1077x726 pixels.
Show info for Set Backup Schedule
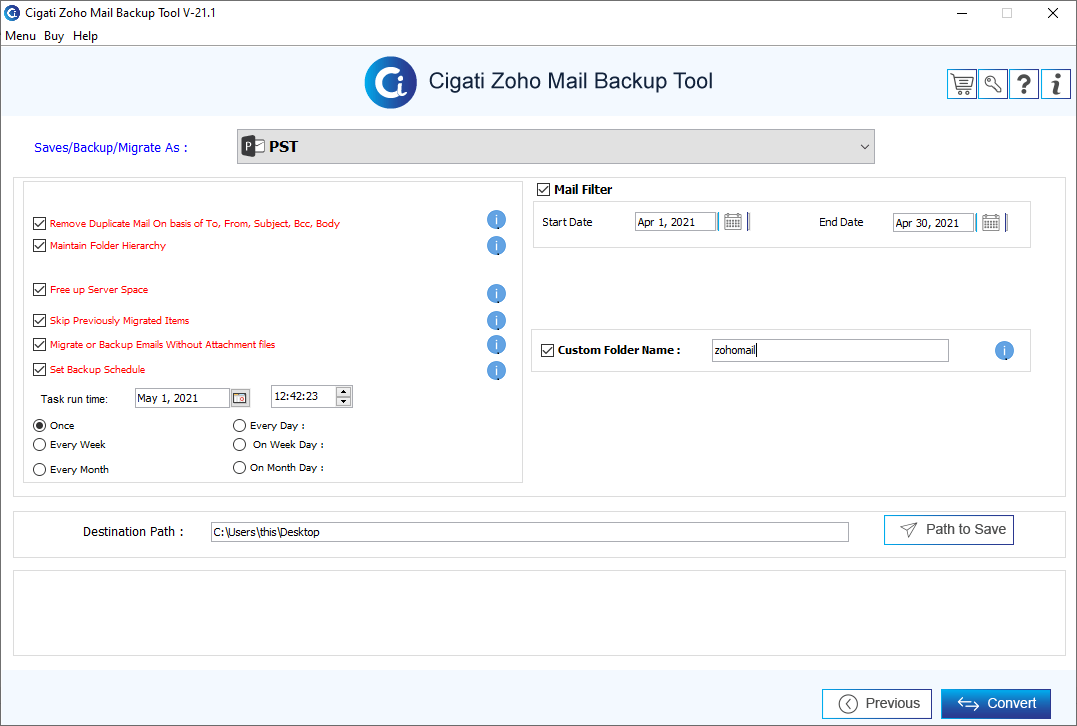point(497,370)
